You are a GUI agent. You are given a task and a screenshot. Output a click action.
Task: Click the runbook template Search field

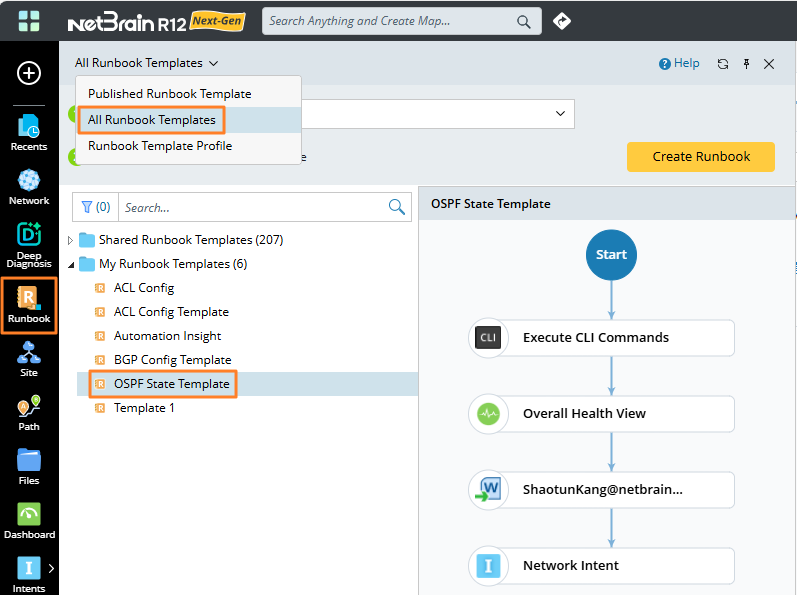252,208
